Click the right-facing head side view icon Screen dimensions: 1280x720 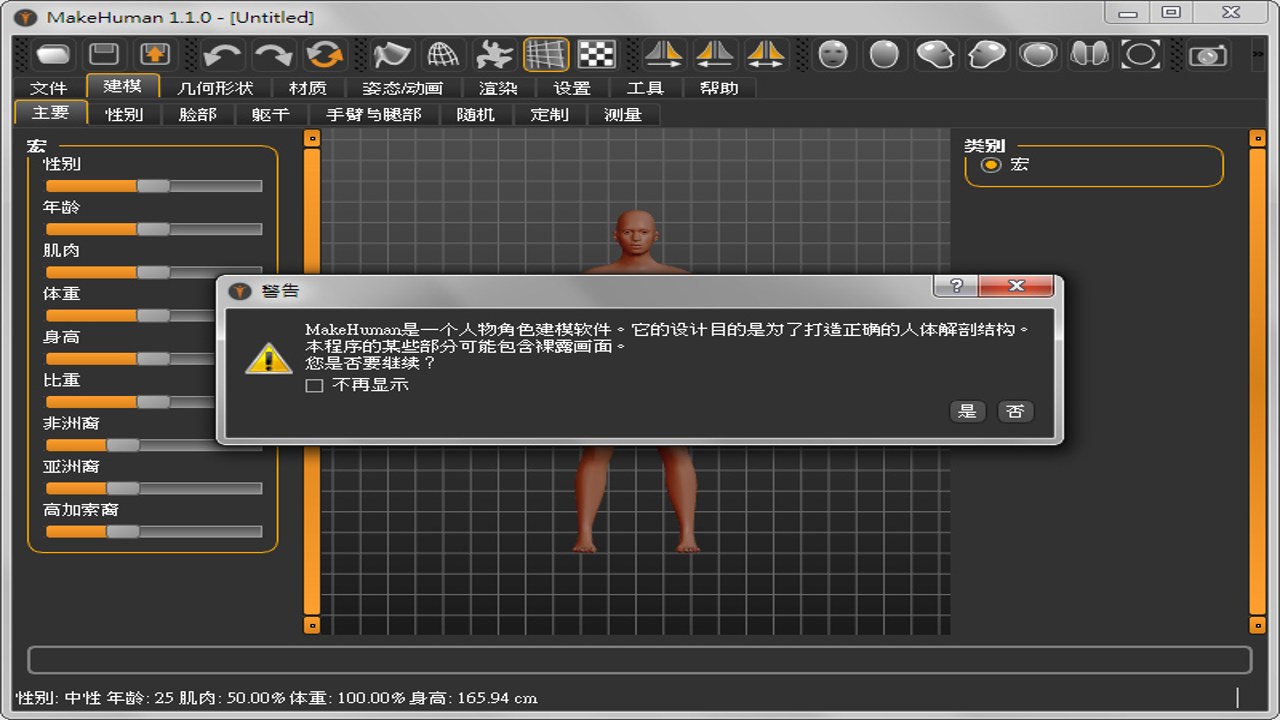point(987,54)
